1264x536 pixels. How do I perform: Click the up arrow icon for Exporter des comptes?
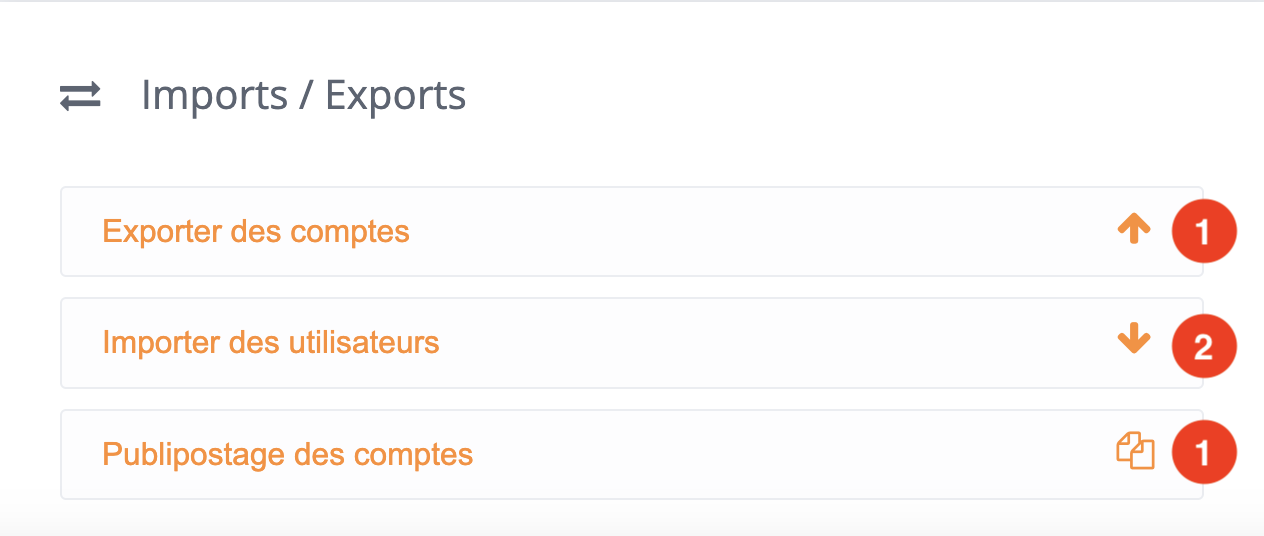(x=1134, y=230)
